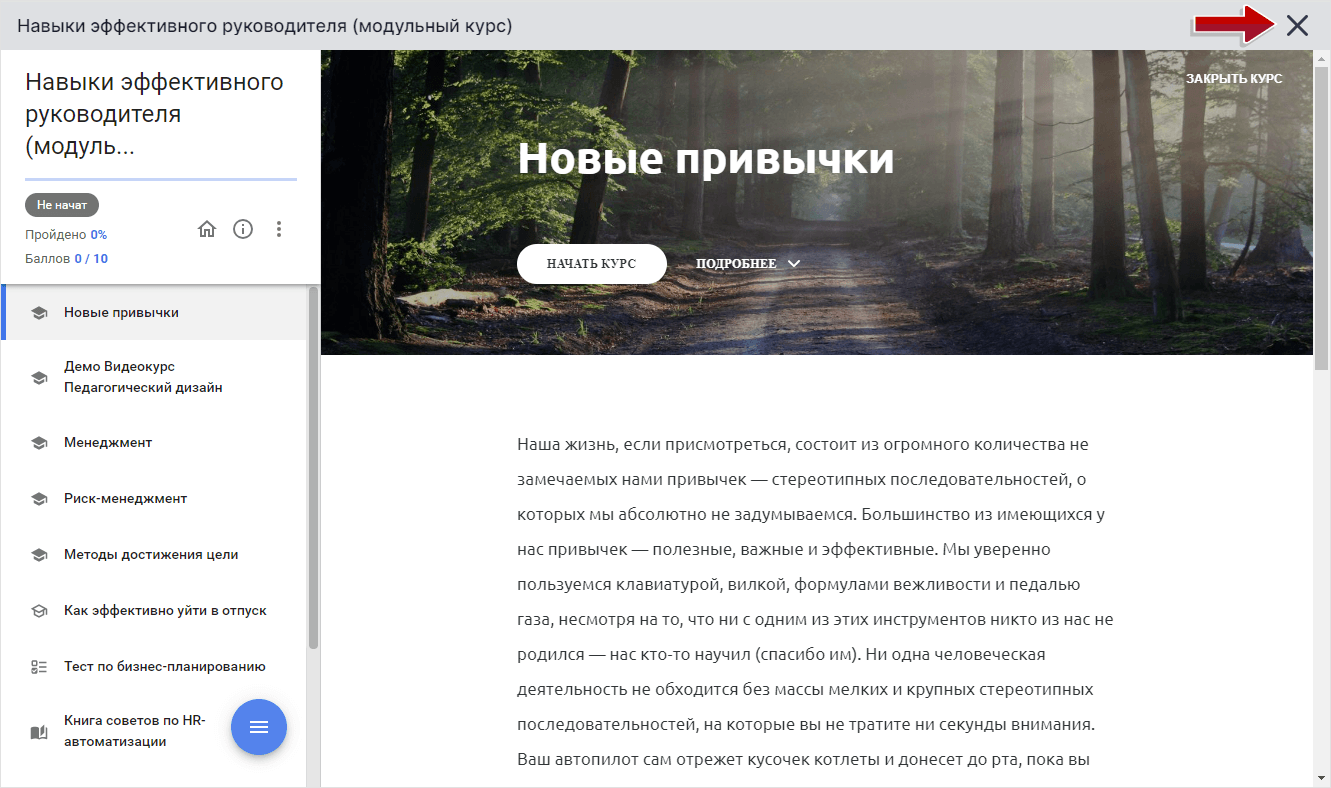Open the three-dot course options menu

(x=279, y=228)
